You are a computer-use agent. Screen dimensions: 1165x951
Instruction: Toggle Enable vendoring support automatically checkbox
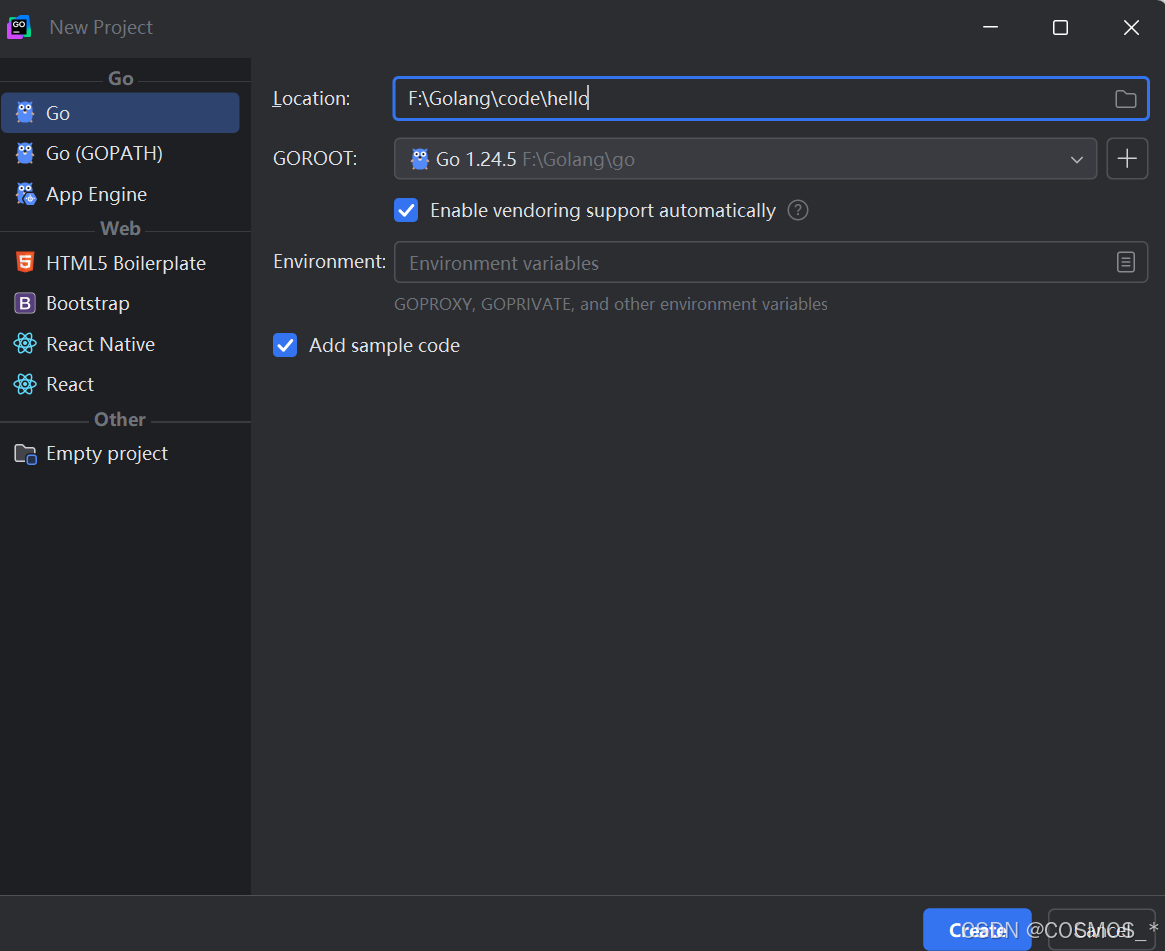406,210
